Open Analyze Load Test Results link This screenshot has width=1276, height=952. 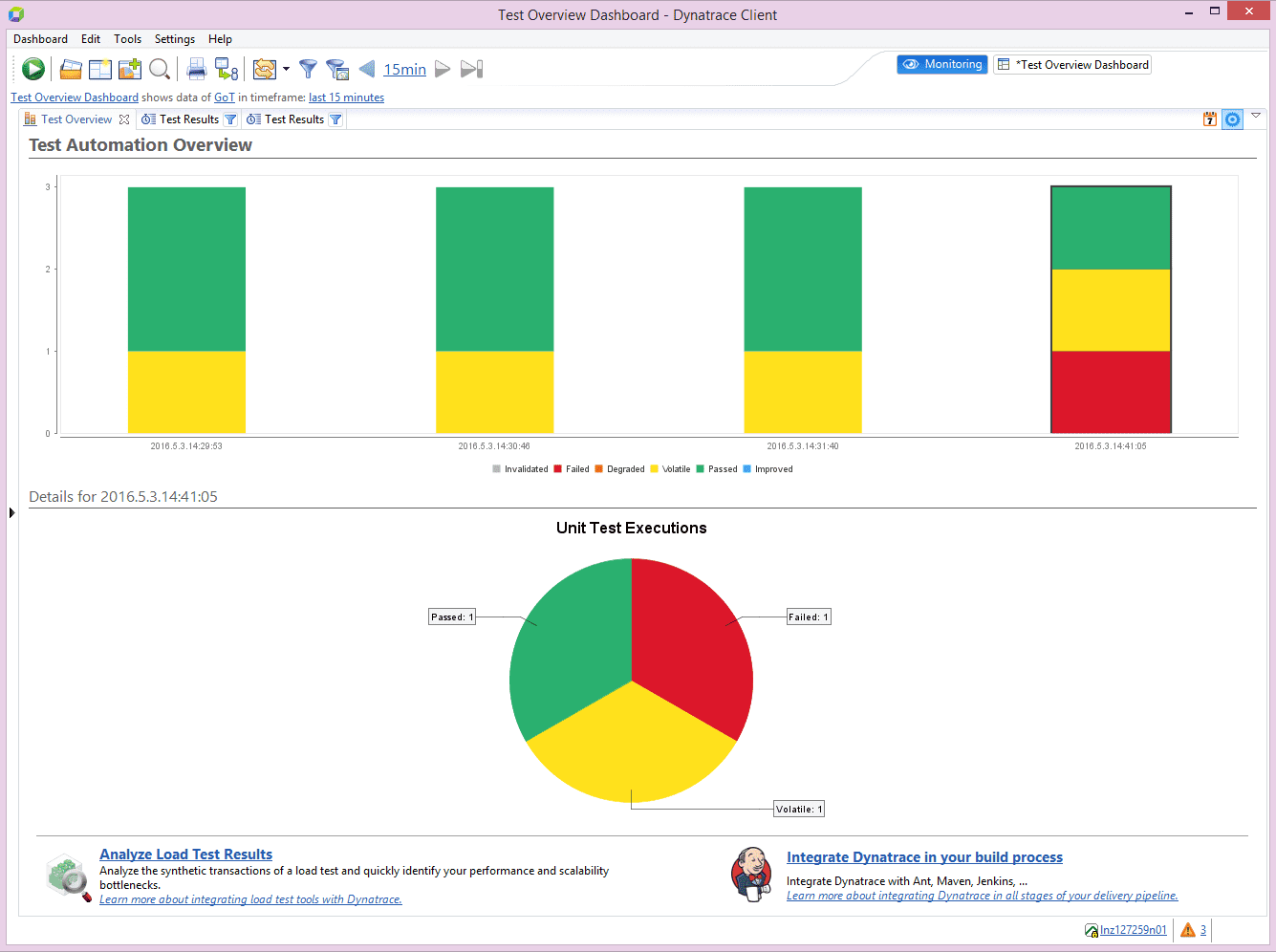185,855
